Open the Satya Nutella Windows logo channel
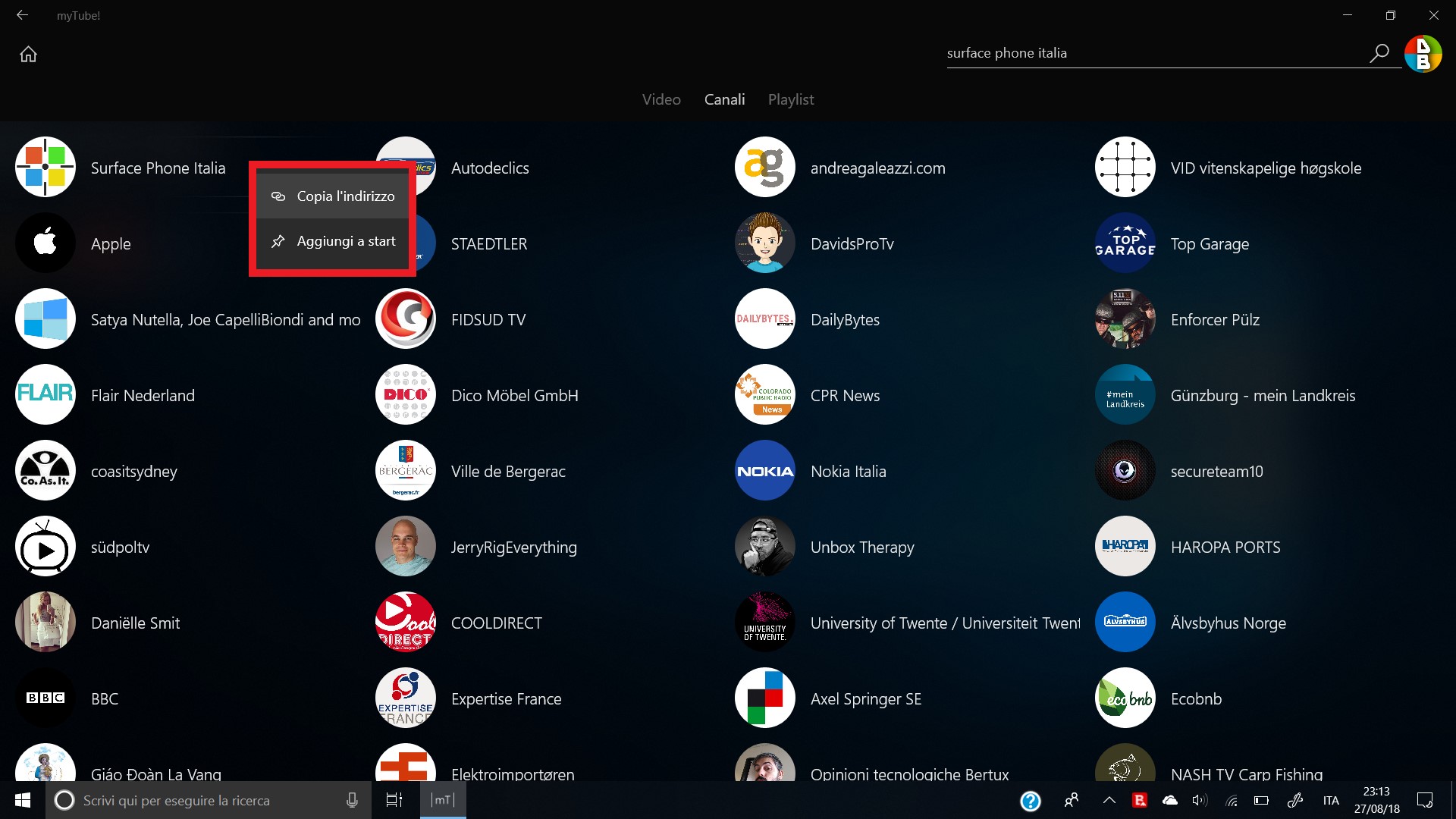Viewport: 1456px width, 819px height. [45, 318]
